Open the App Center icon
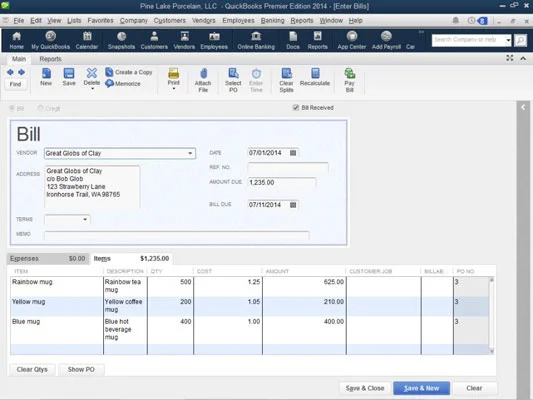Viewport: 533px width, 400px height. [x=351, y=40]
